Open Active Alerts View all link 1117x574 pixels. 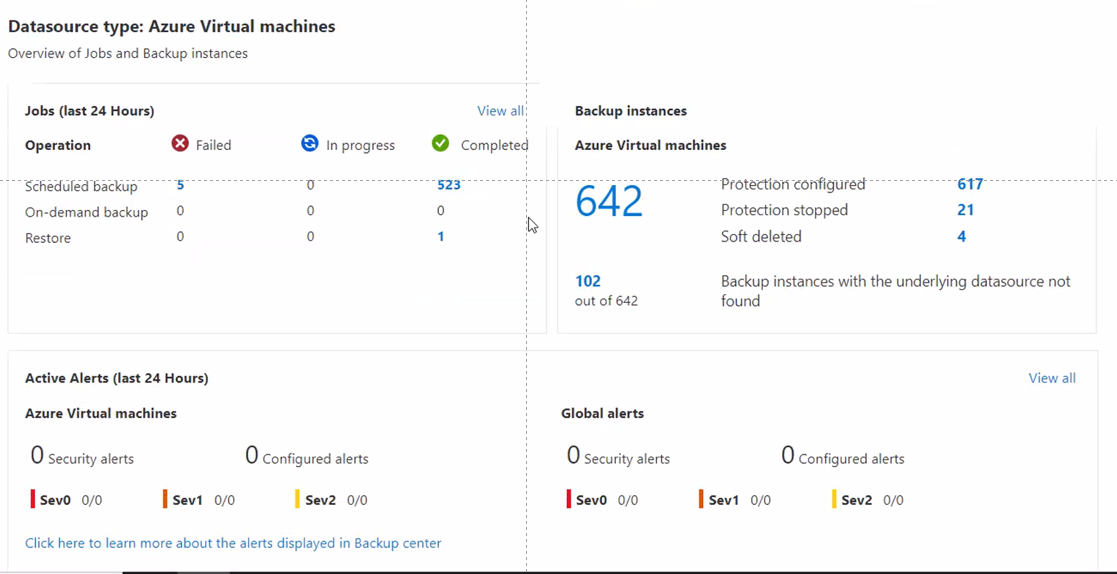point(1052,378)
